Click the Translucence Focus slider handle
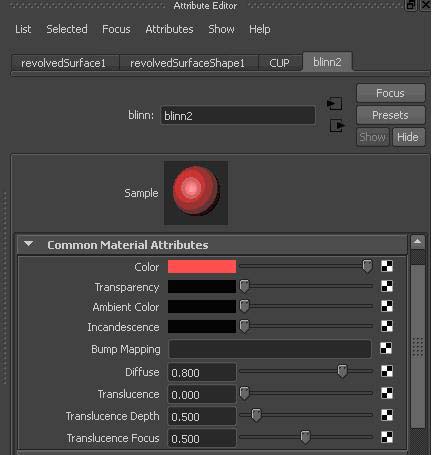This screenshot has height=455, width=438. pos(305,437)
